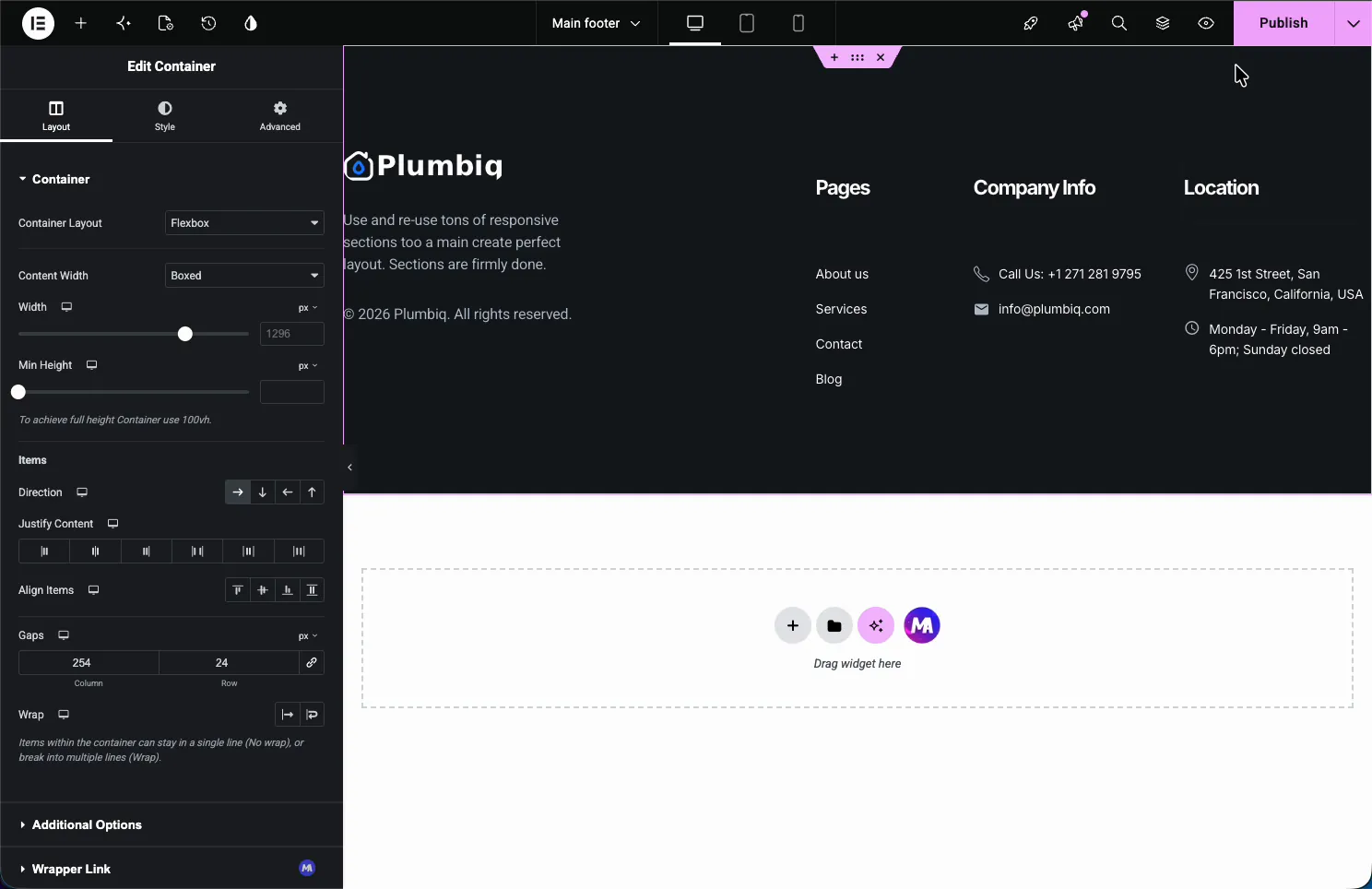The height and width of the screenshot is (889, 1372).
Task: Click the Row gap field 24
Action: [x=229, y=663]
